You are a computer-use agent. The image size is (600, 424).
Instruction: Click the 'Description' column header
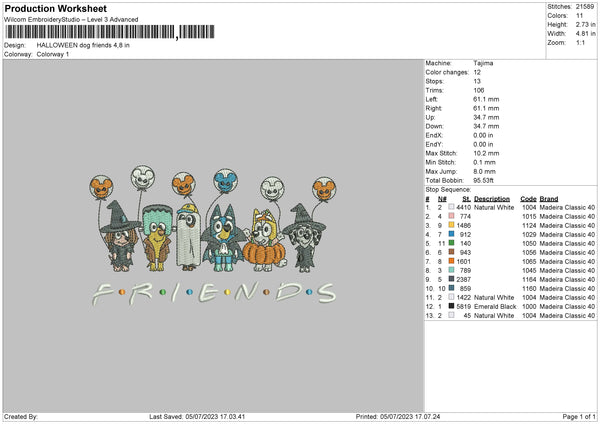492,199
